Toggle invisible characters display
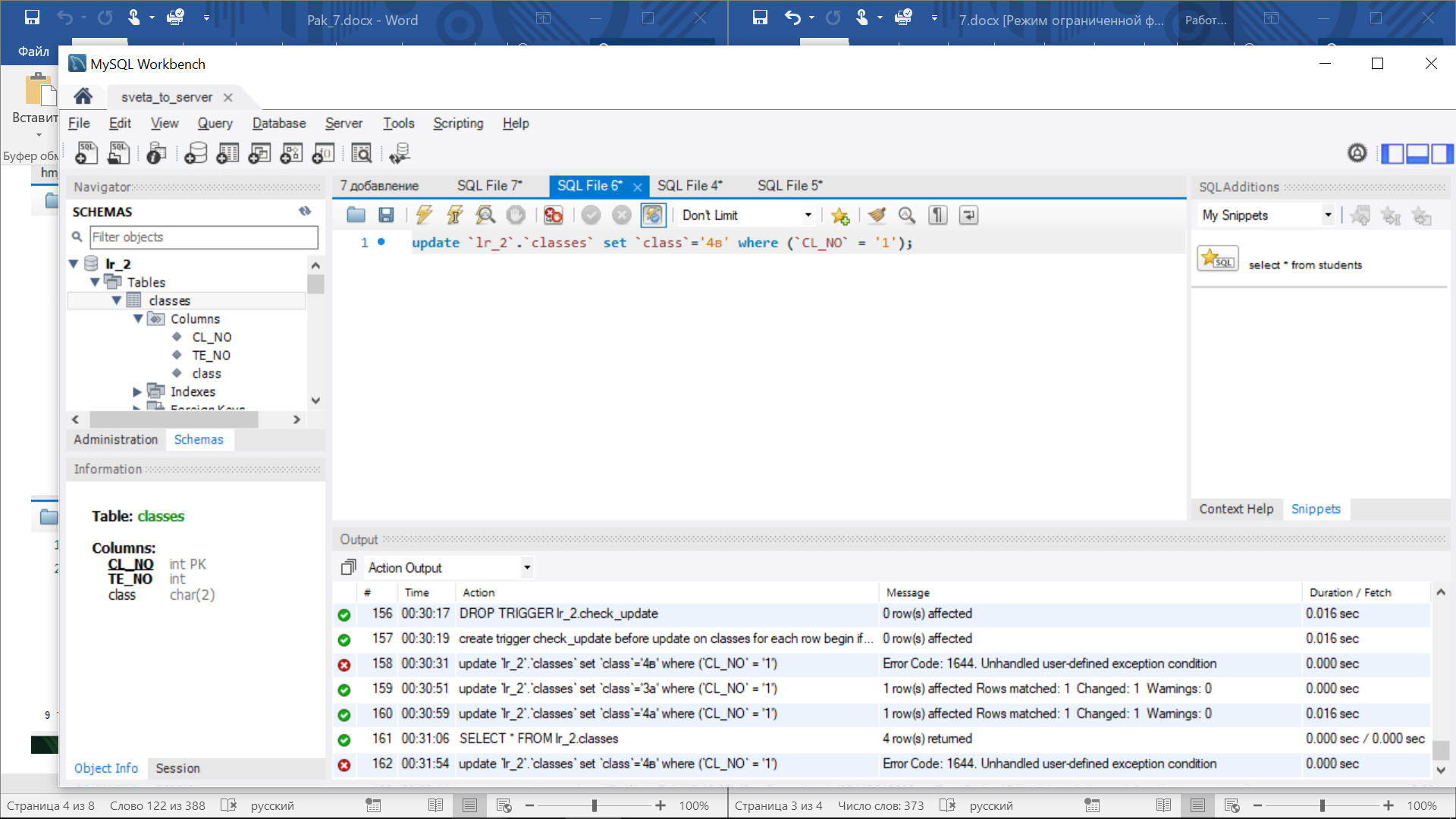 938,215
